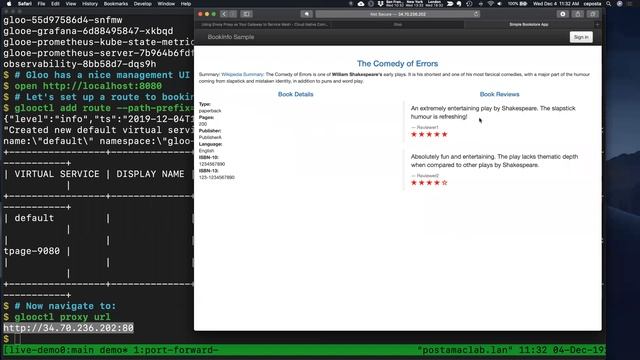Screen dimensions: 640x360
Task: Click the paperback type value
Action: 210,111
